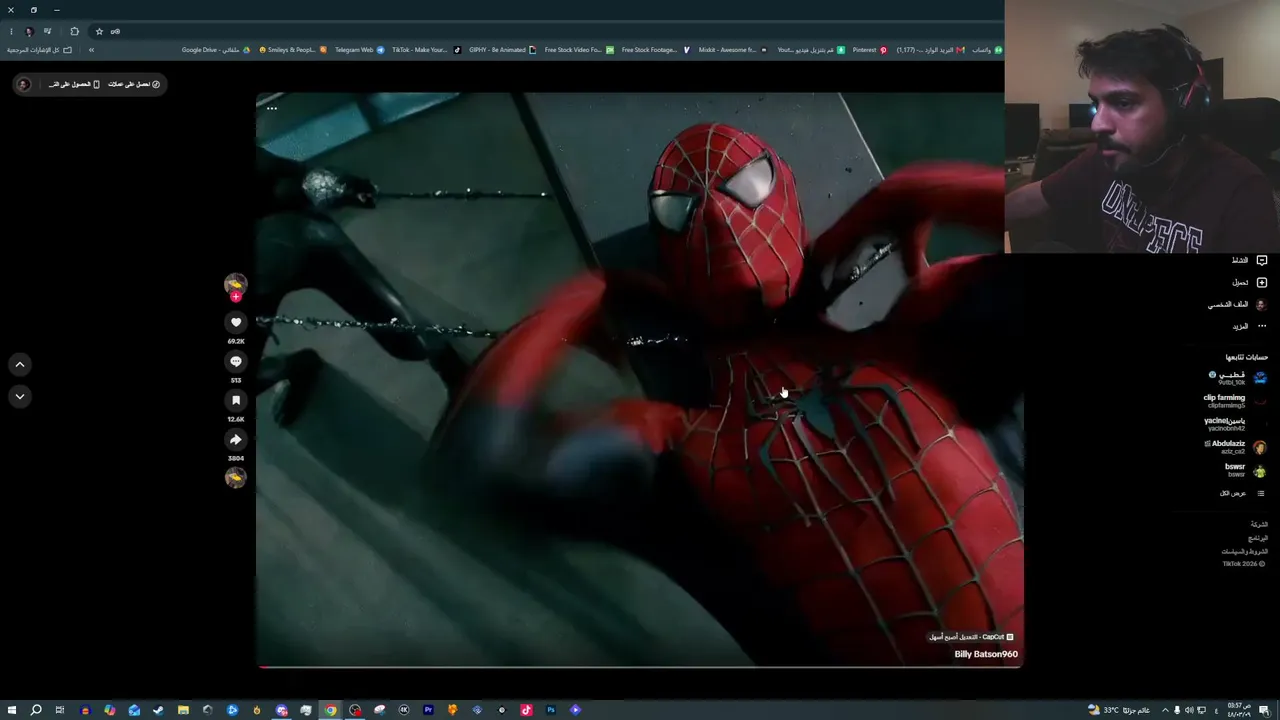Open the followed account 9utbi_10k

(1237, 378)
